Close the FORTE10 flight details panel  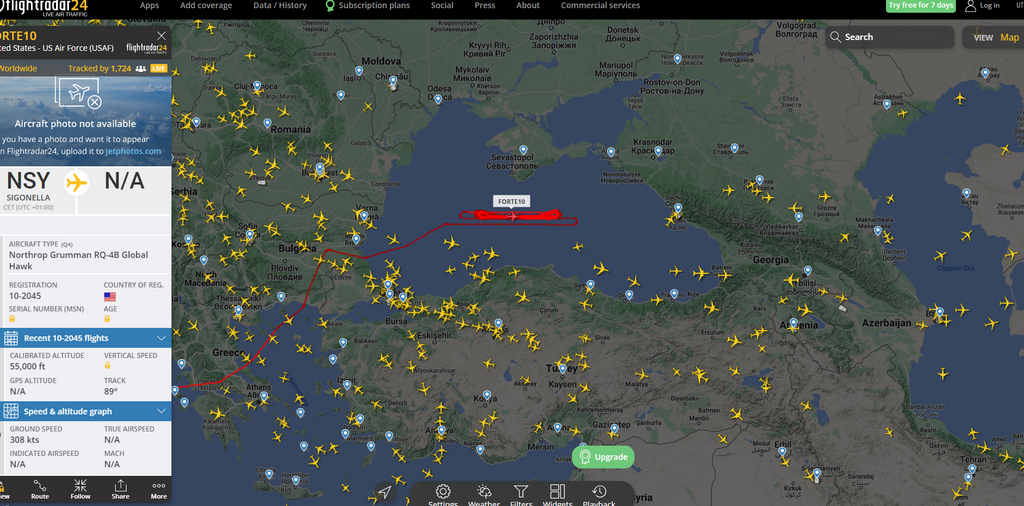tap(161, 36)
